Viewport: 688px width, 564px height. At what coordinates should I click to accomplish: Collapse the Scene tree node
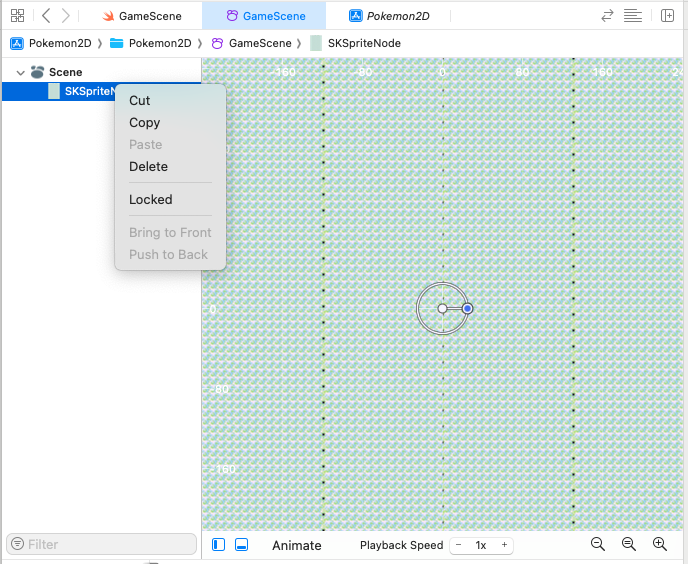20,73
